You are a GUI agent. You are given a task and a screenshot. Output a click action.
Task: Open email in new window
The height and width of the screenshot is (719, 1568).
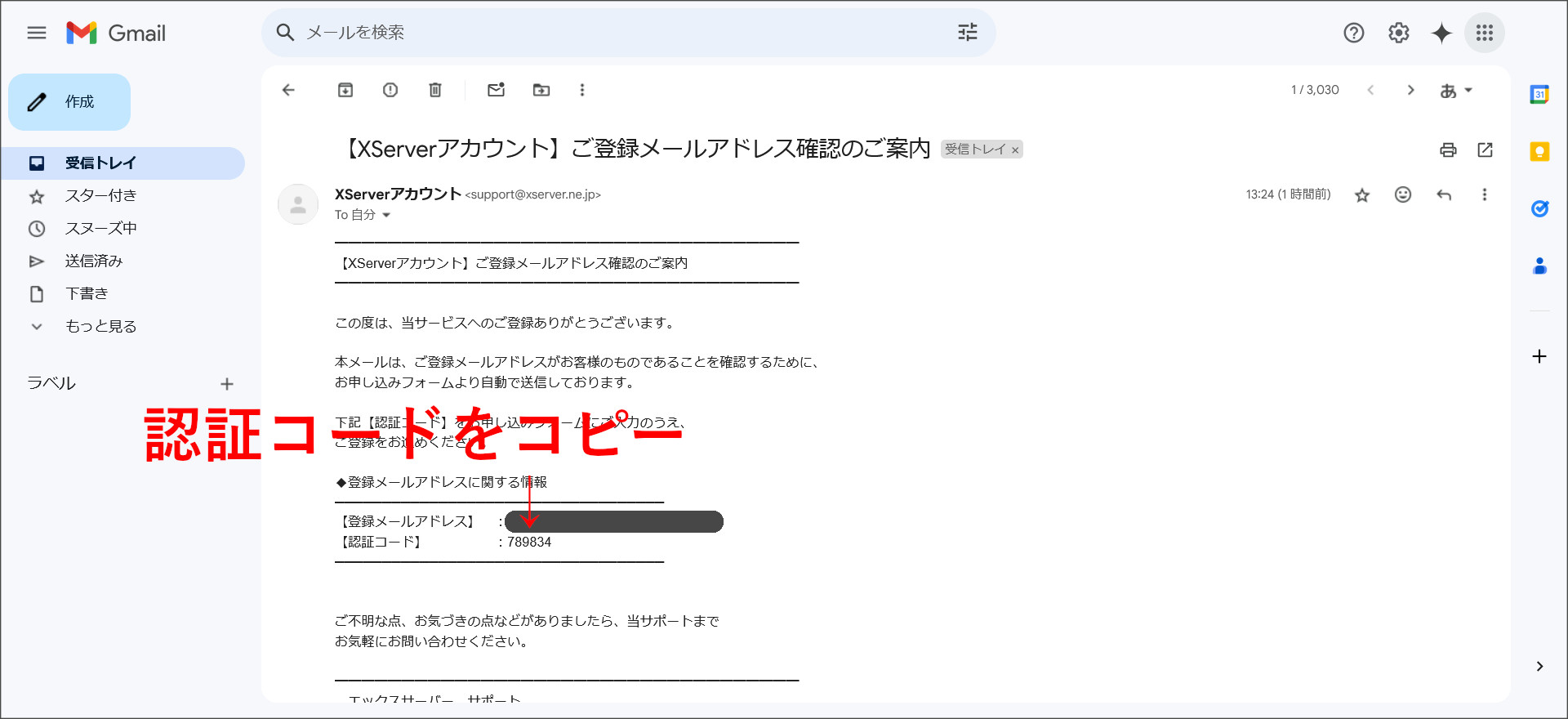pos(1486,150)
